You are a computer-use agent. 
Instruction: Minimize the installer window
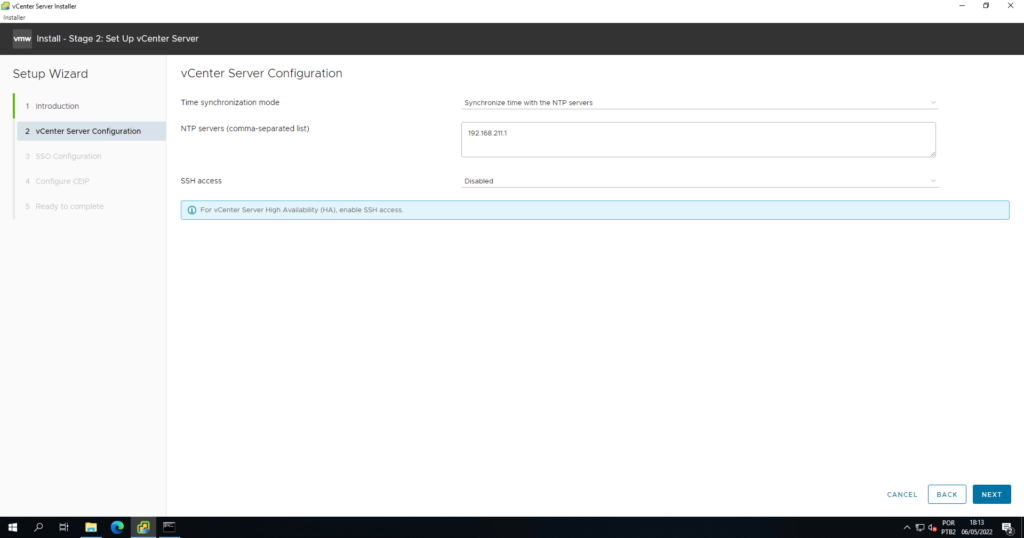962,6
